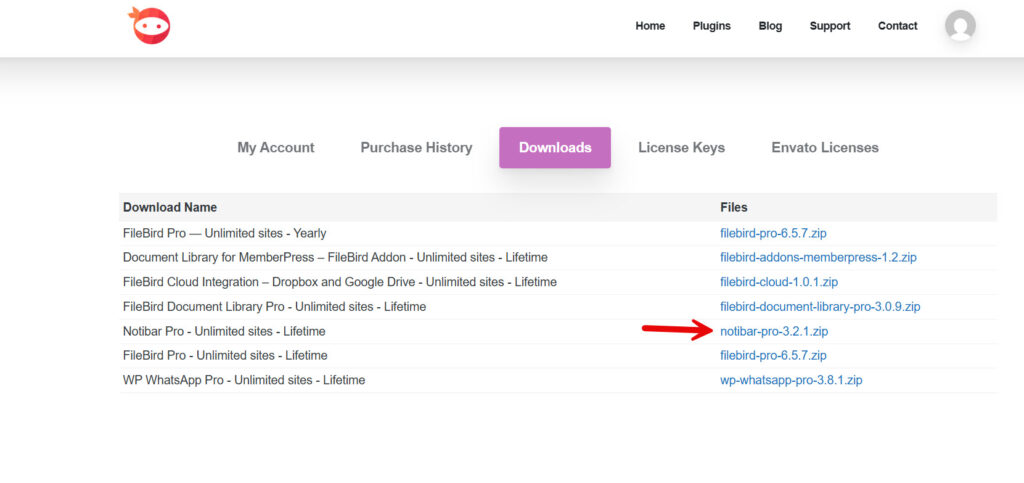Open the Envato Licenses tab
The height and width of the screenshot is (483, 1024).
tap(825, 148)
